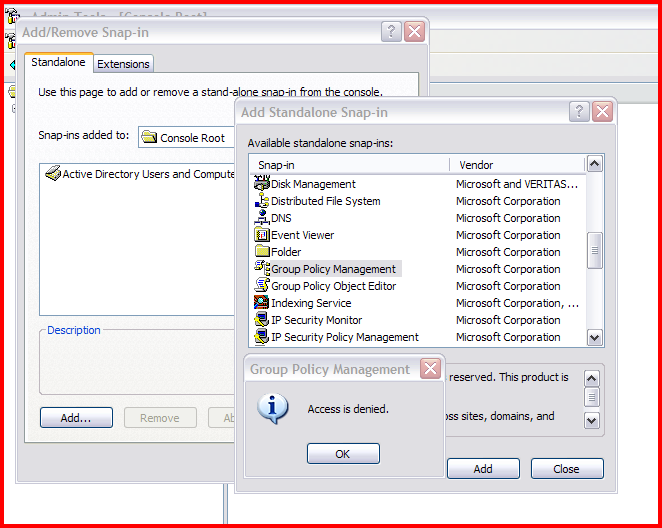
Task: Select the Indexing Service row text
Action: (x=311, y=303)
